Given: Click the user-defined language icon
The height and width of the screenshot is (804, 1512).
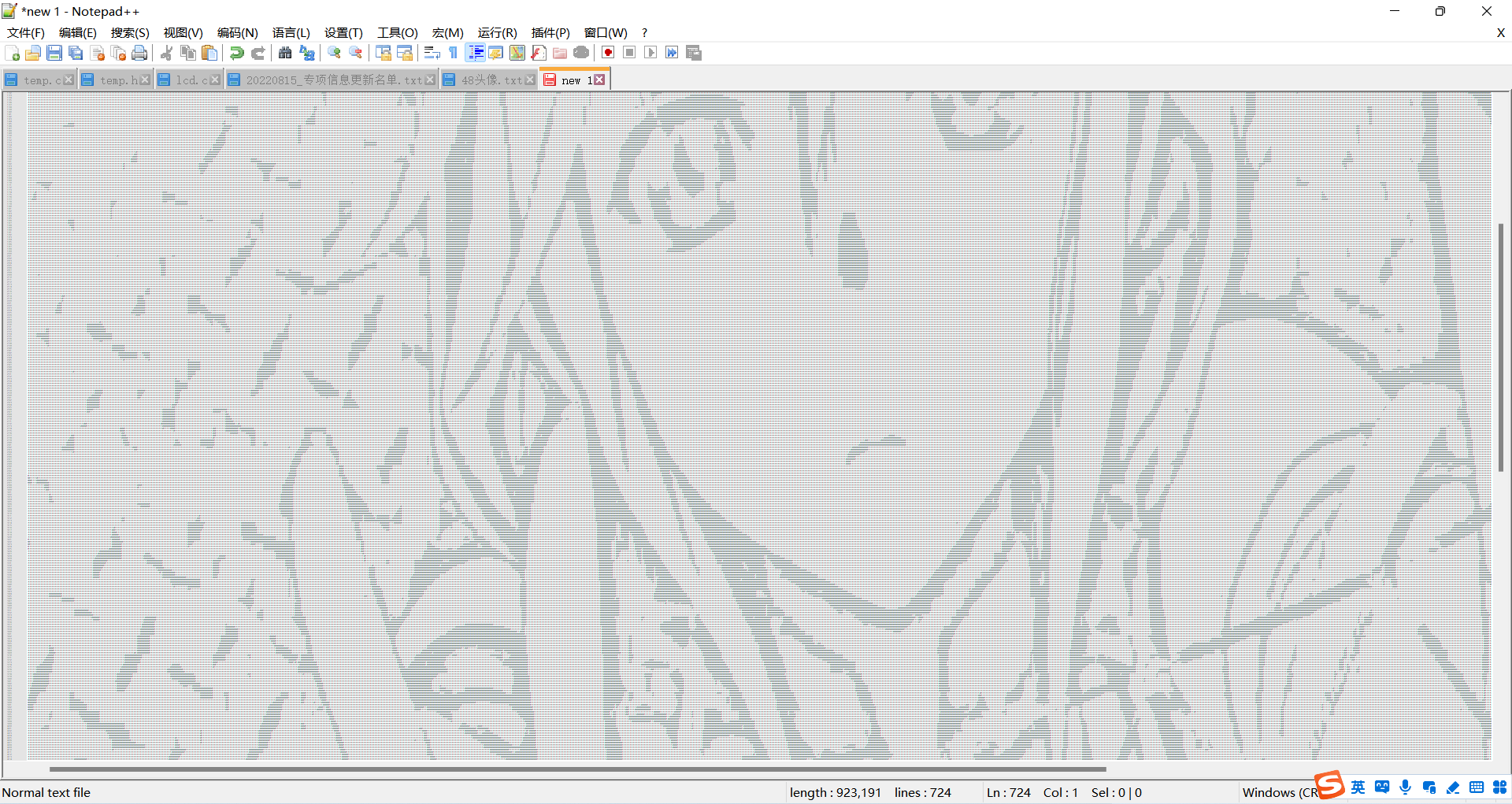Looking at the screenshot, I should click(x=496, y=53).
